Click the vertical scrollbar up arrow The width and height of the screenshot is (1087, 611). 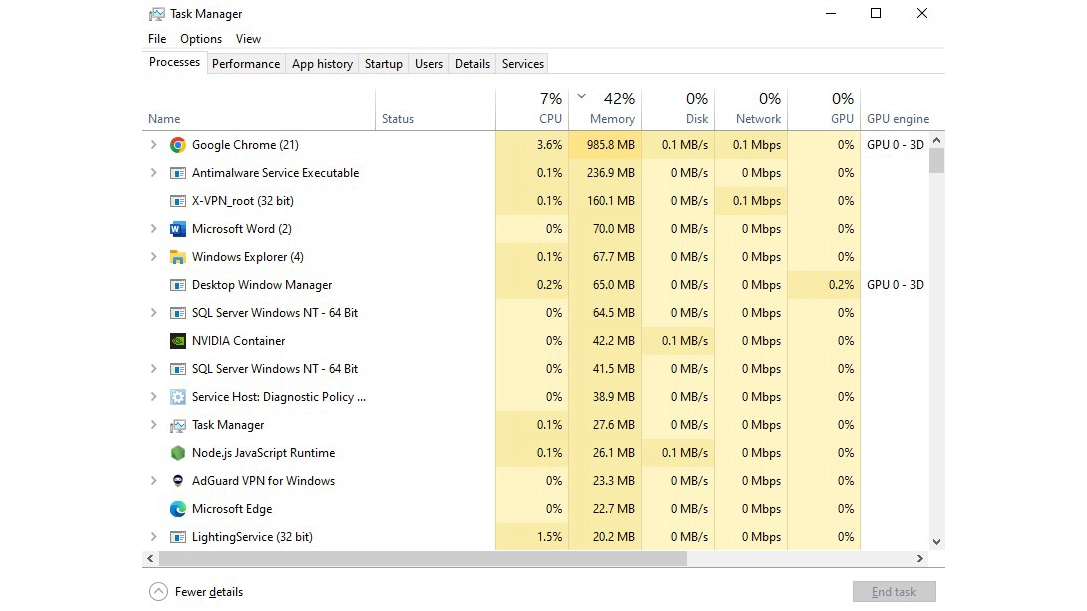(x=937, y=140)
